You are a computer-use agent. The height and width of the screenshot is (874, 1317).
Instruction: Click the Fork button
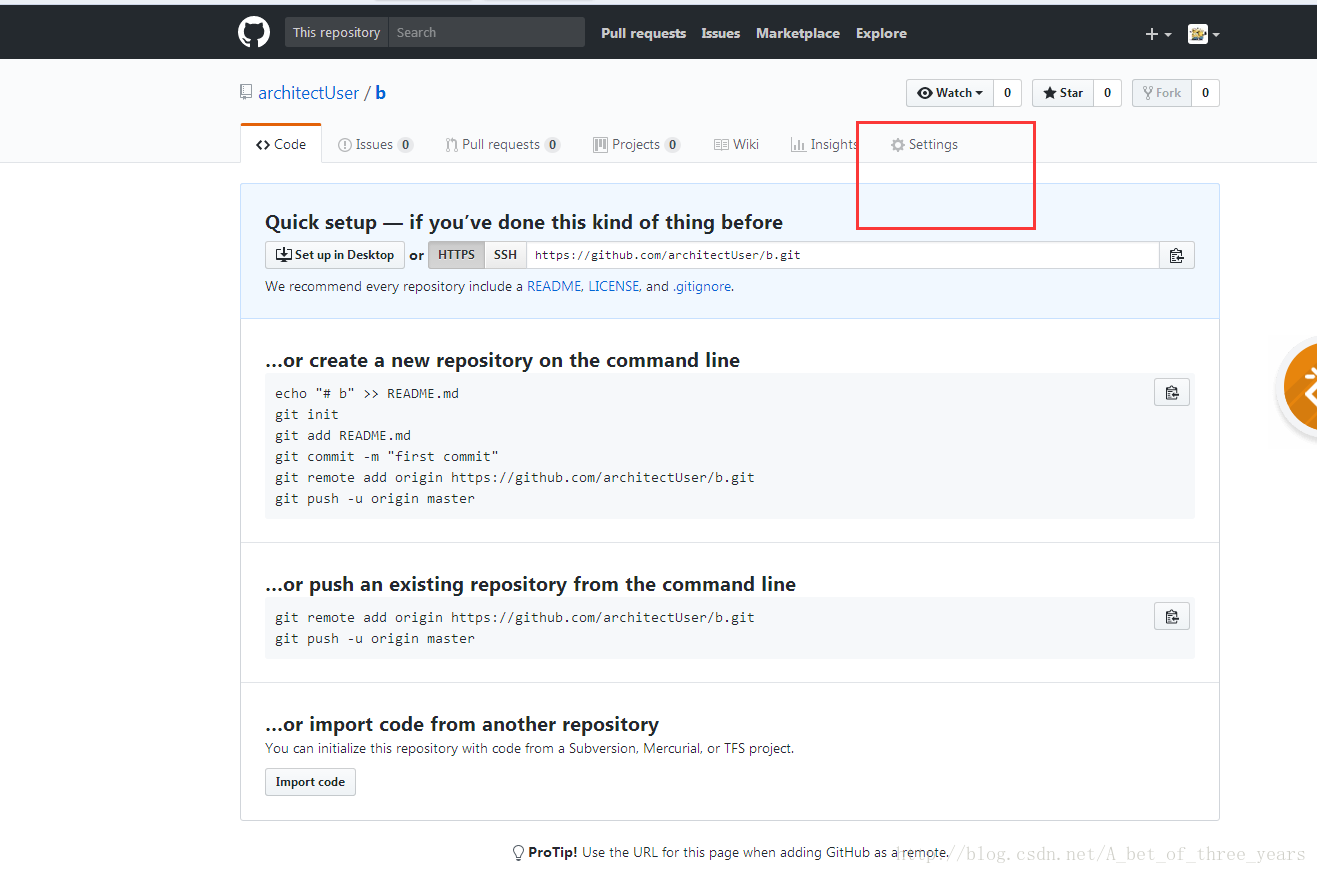coord(1162,93)
